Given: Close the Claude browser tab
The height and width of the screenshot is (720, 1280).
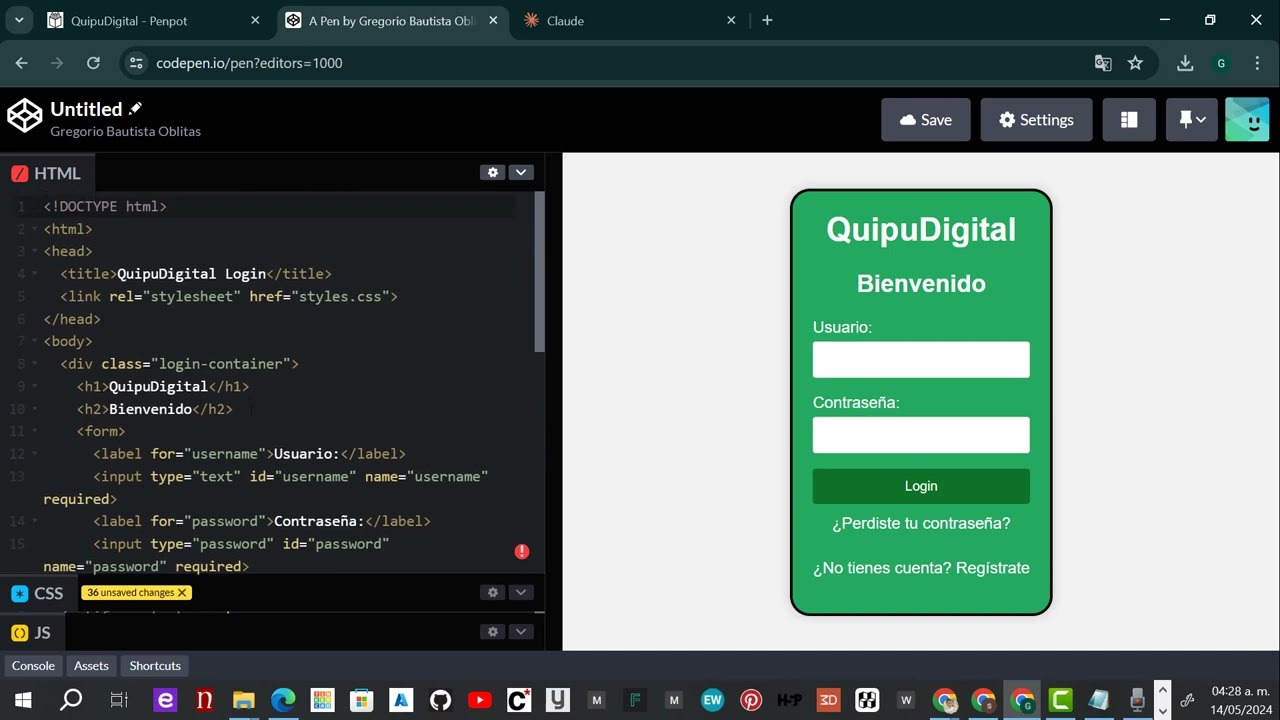Looking at the screenshot, I should point(731,20).
